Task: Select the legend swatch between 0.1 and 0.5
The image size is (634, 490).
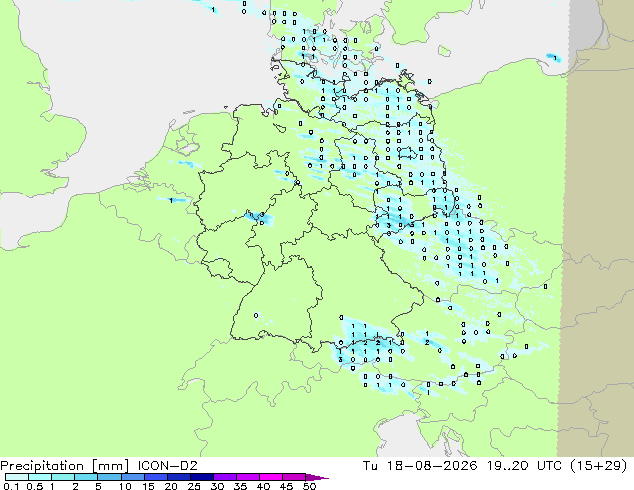Action: [x=17, y=477]
